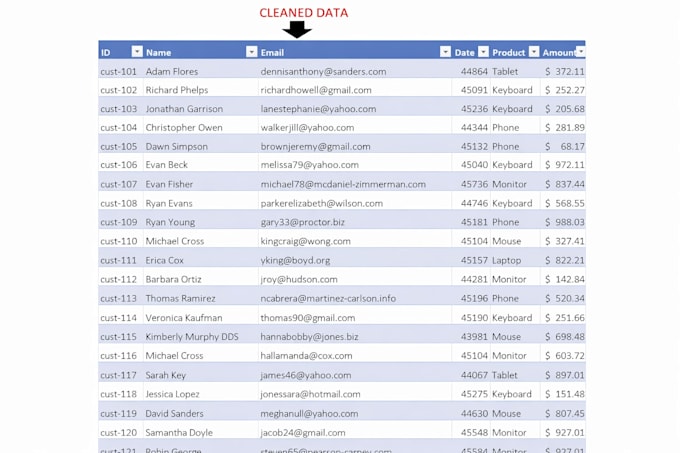Select amount 988.03
Screen dimensions: 680x453
(570, 222)
